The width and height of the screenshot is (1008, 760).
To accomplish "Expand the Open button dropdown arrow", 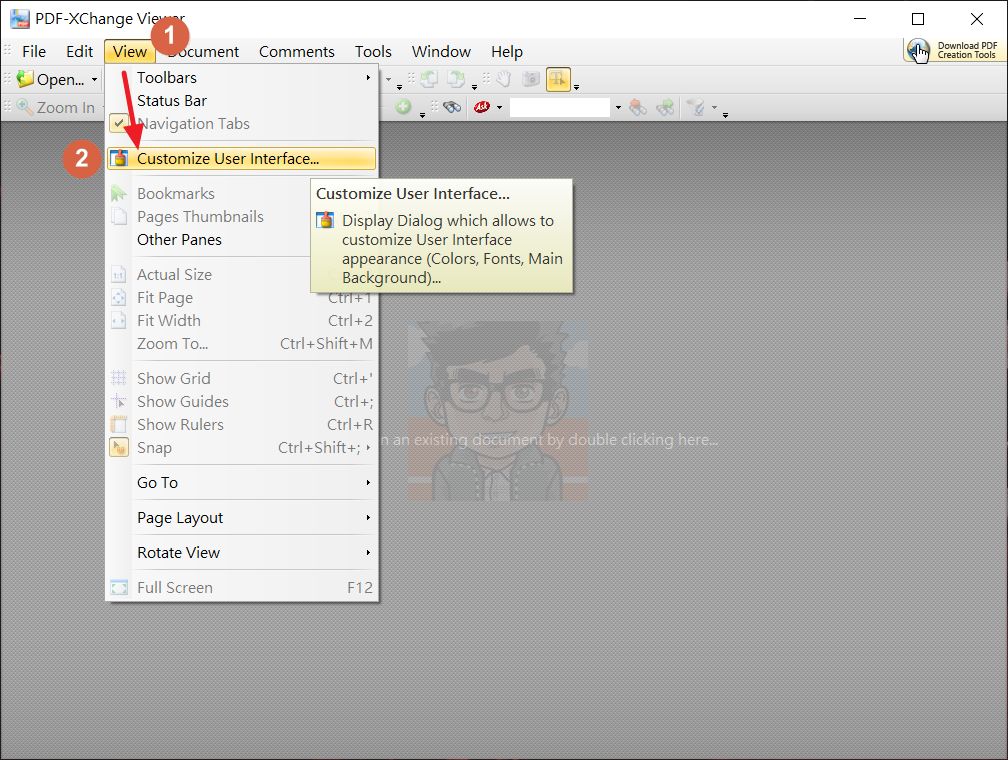I will click(94, 80).
